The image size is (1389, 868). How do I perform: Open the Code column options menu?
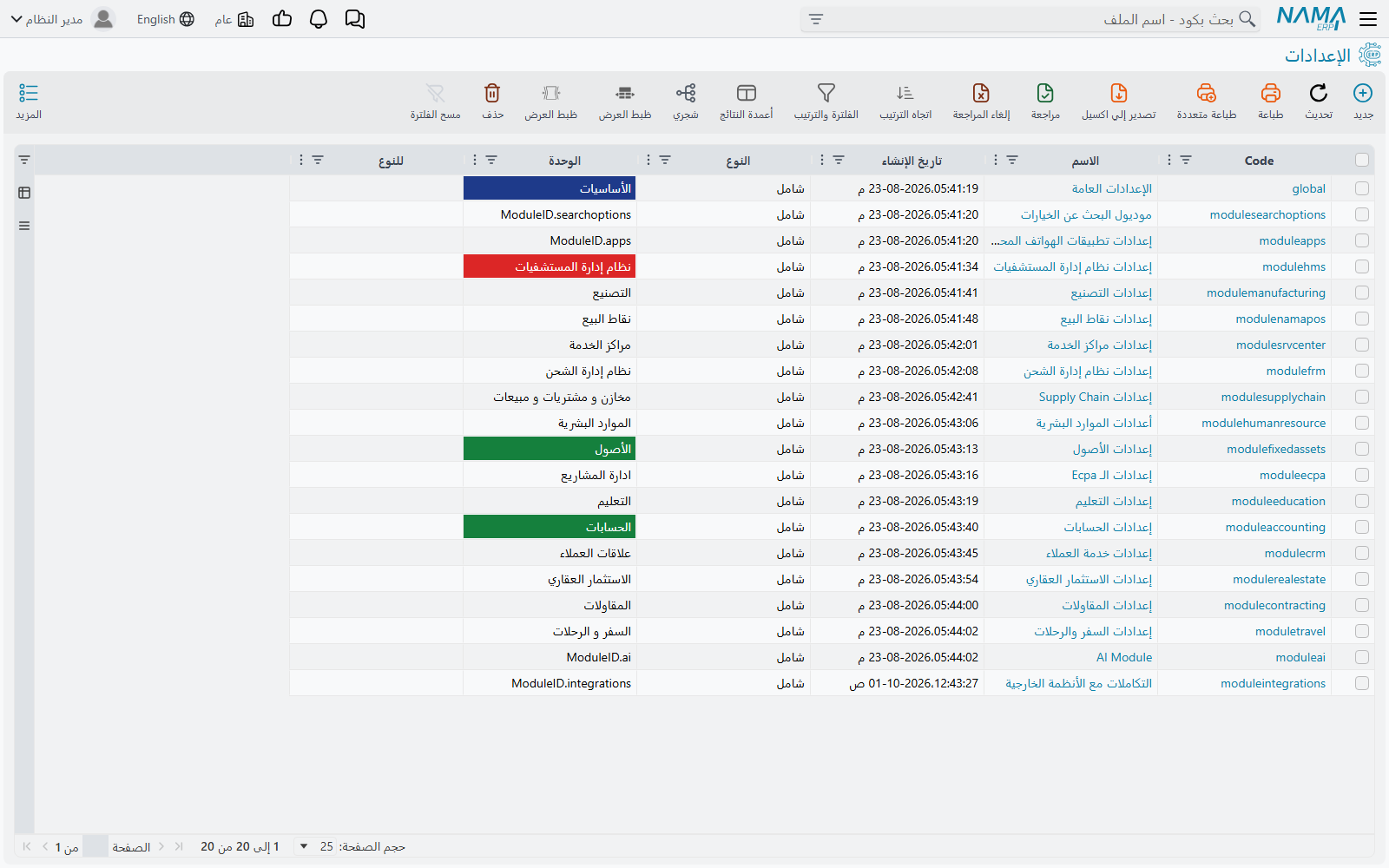(1169, 160)
